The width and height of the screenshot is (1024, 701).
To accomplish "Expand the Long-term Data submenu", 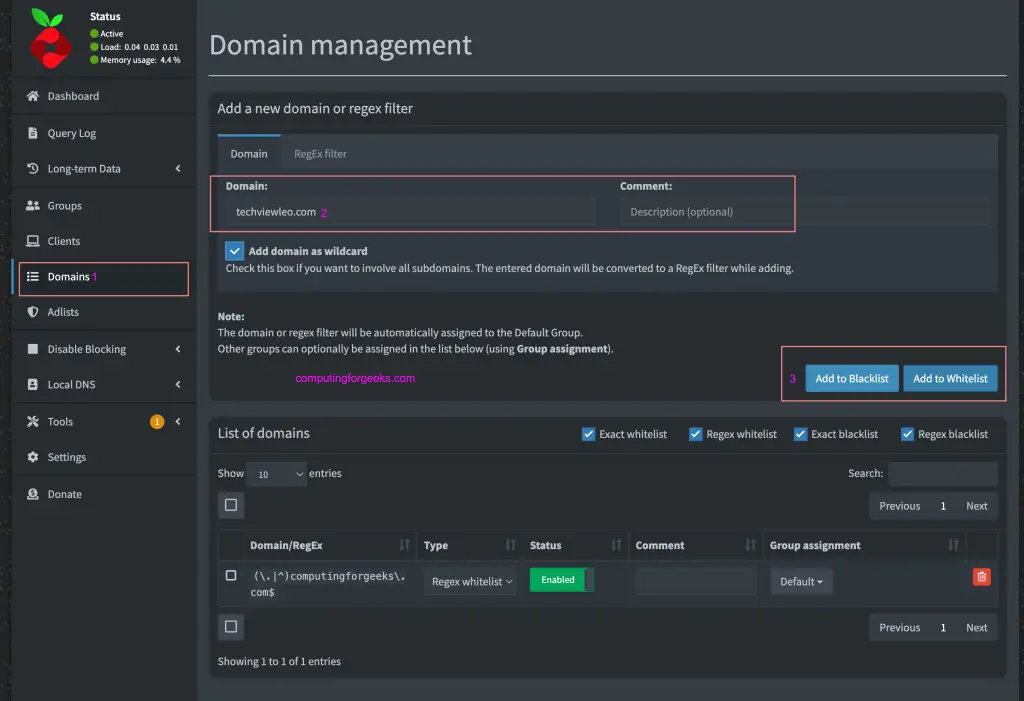I will coord(178,169).
